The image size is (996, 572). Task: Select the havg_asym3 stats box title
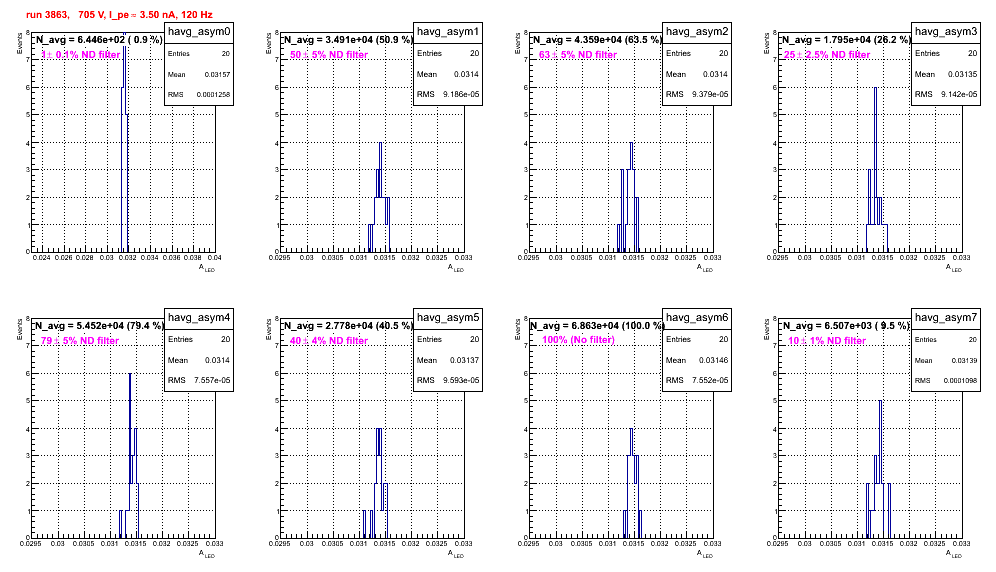946,31
